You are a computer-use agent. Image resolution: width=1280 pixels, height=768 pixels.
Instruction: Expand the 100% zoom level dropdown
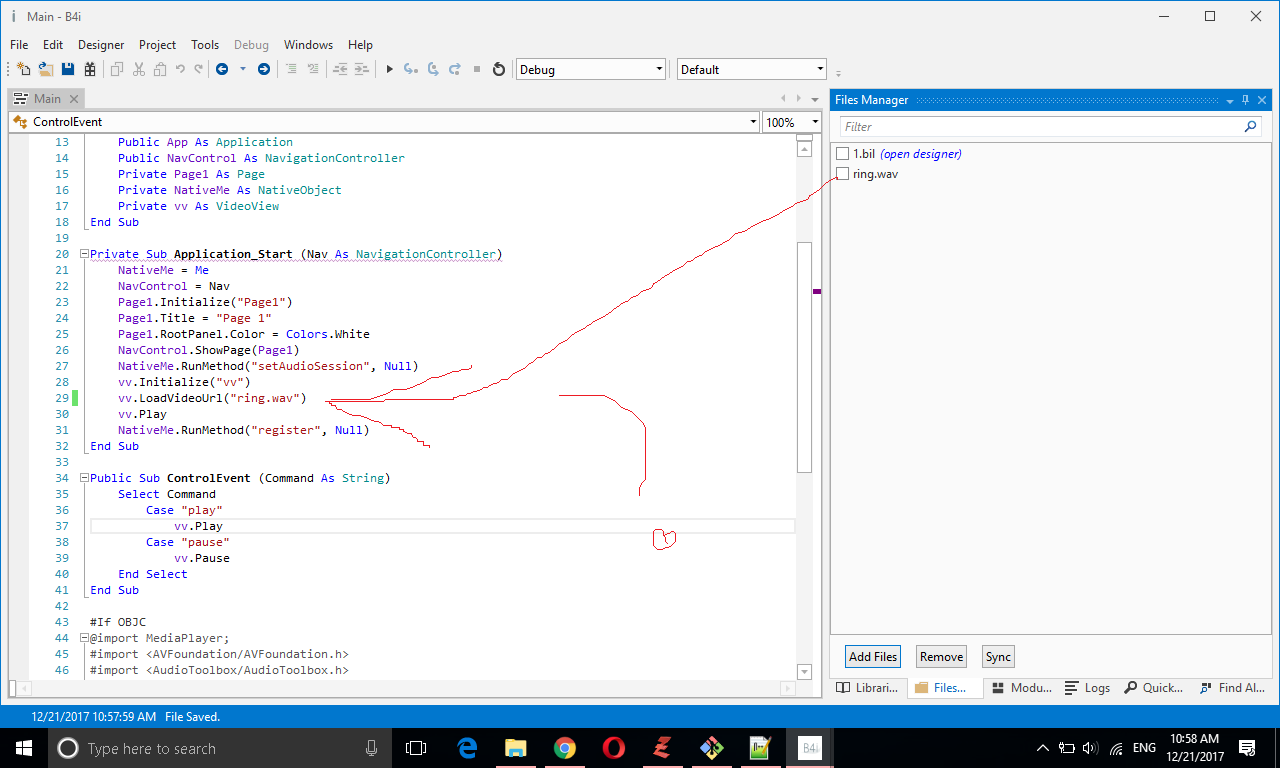814,122
